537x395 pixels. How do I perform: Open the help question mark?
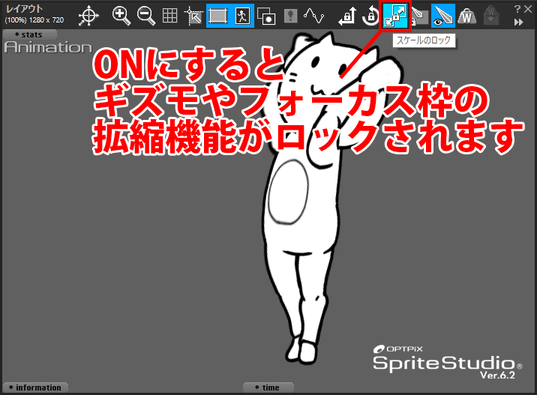pos(517,10)
